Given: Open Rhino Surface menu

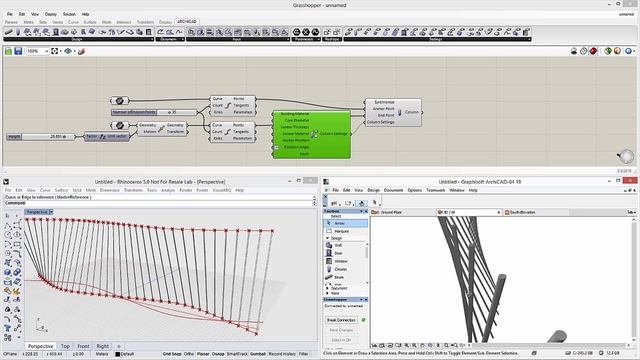Looking at the screenshot, I should [x=61, y=190].
